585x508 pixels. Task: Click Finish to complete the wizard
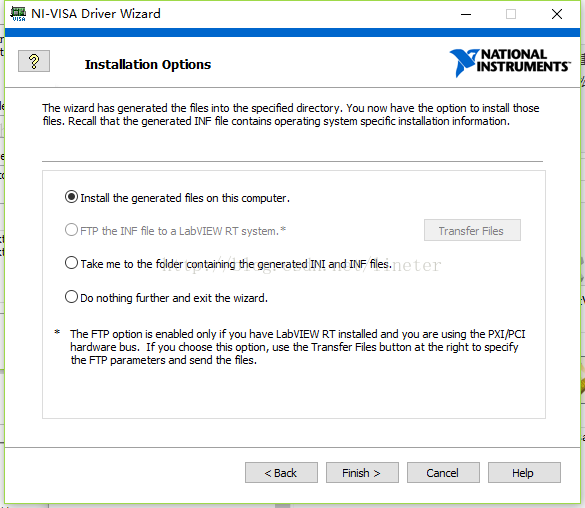362,473
